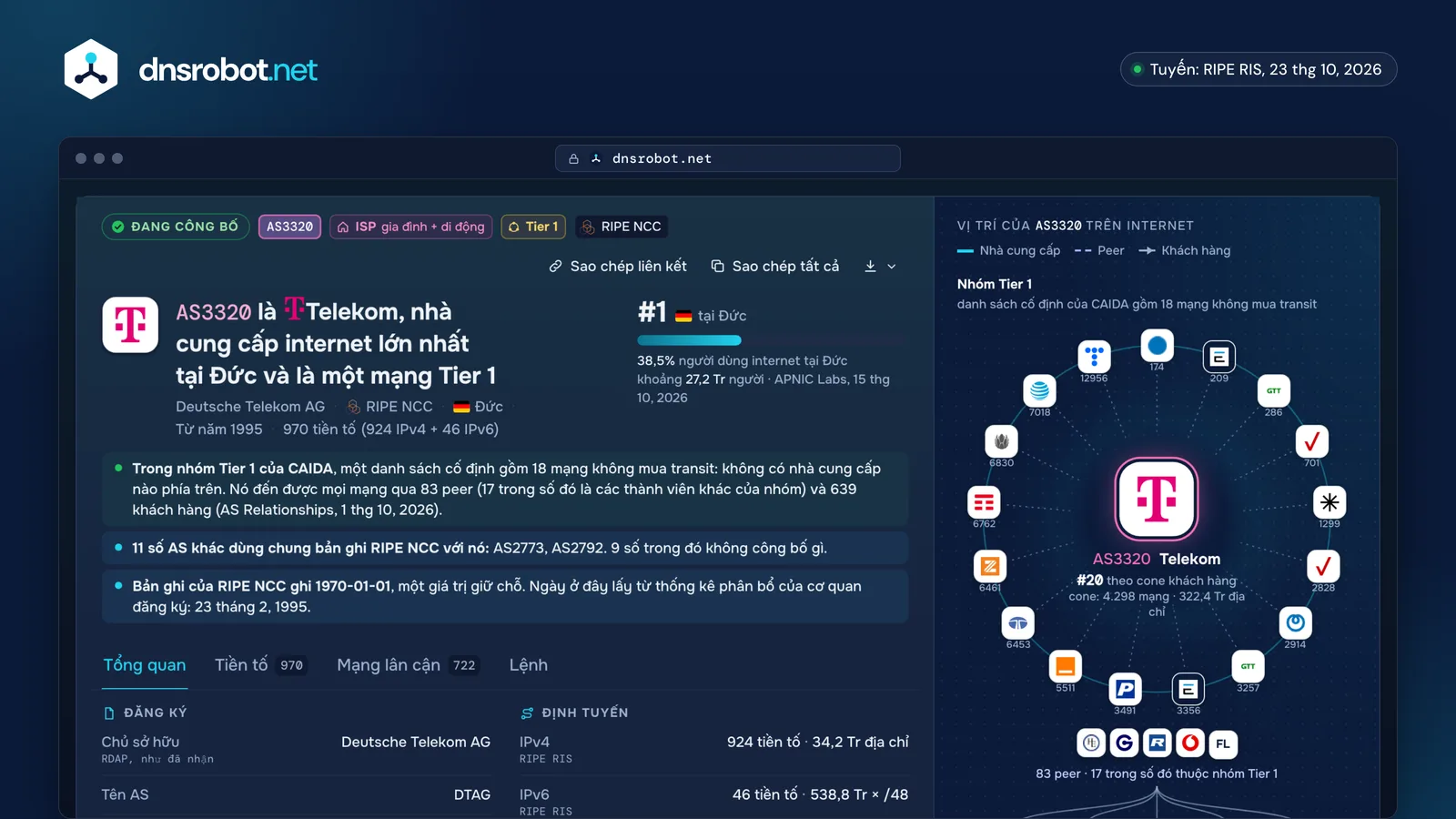Click the market share progress bar
This screenshot has width=1456, height=819.
772,340
